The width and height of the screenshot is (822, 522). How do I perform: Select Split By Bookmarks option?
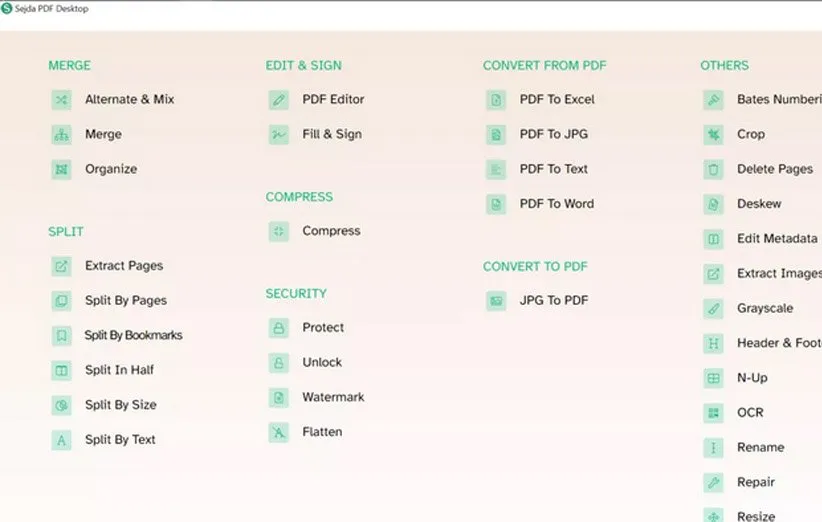tap(133, 336)
